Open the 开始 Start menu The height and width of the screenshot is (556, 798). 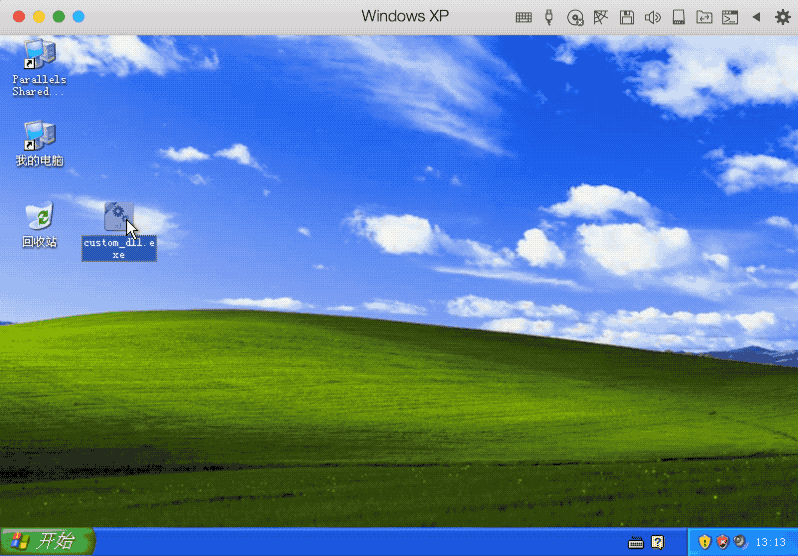[48, 541]
